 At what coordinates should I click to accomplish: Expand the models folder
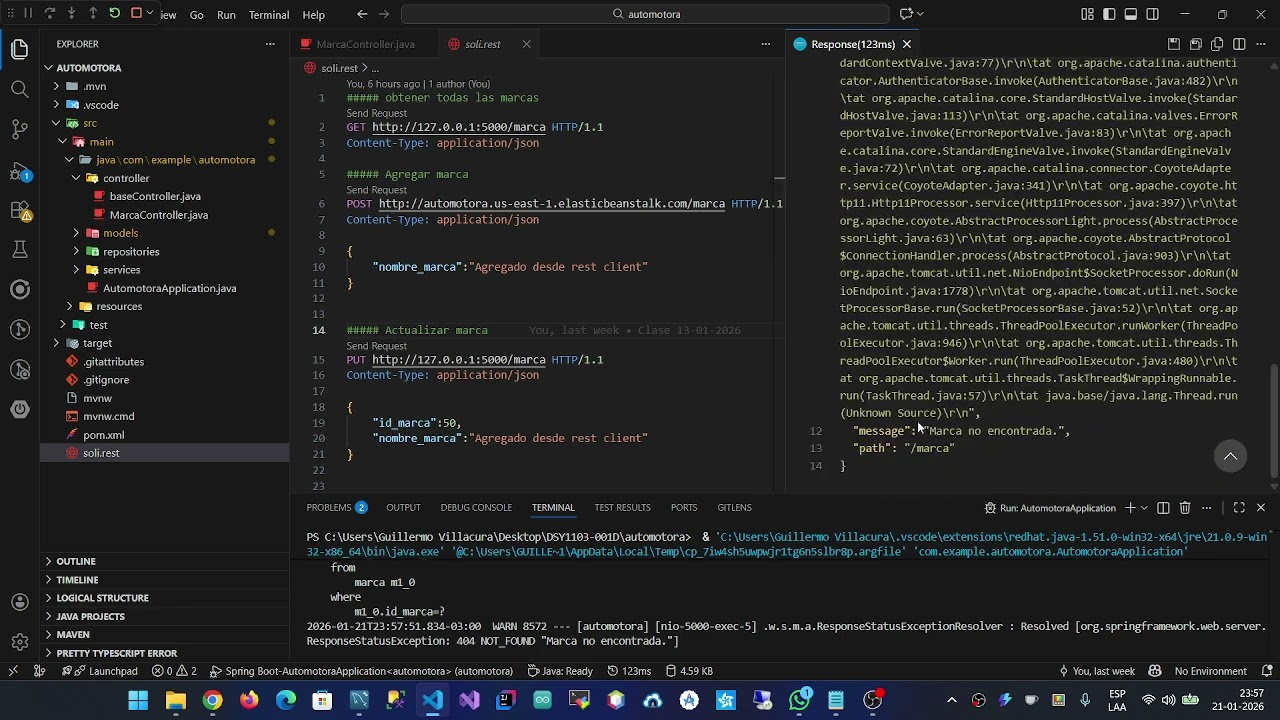pyautogui.click(x=76, y=233)
